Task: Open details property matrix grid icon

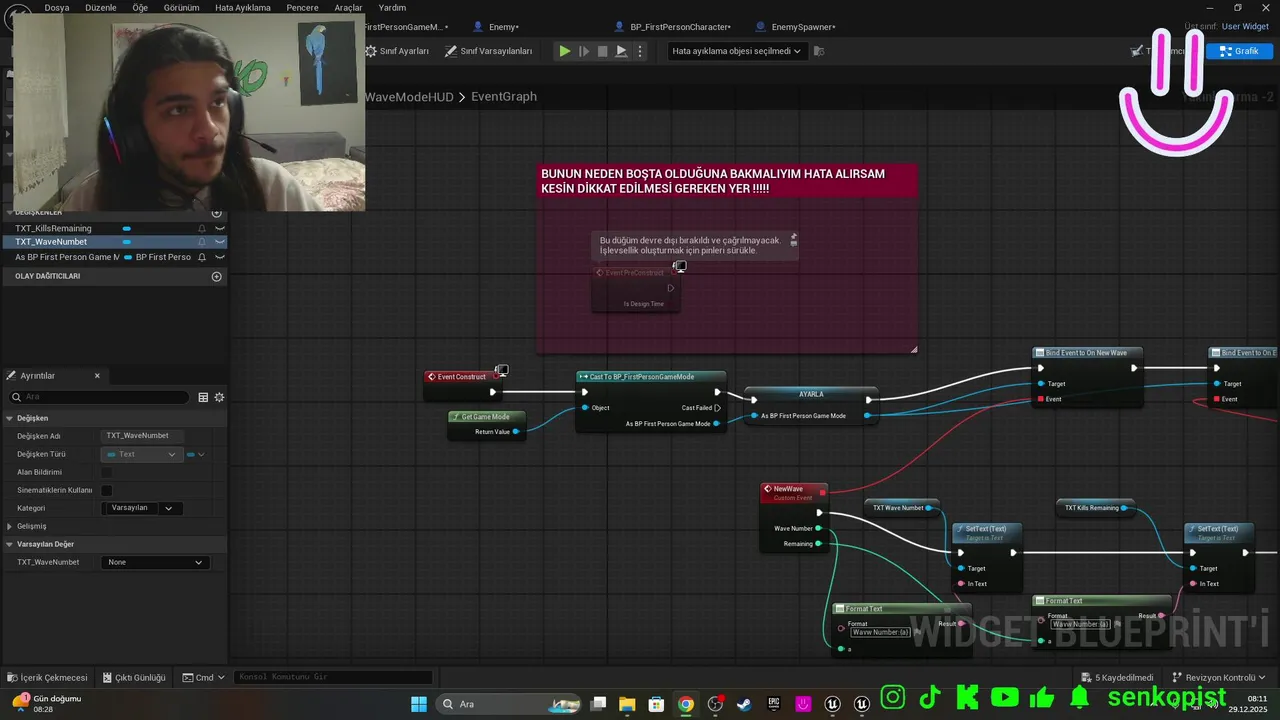Action: (x=203, y=397)
